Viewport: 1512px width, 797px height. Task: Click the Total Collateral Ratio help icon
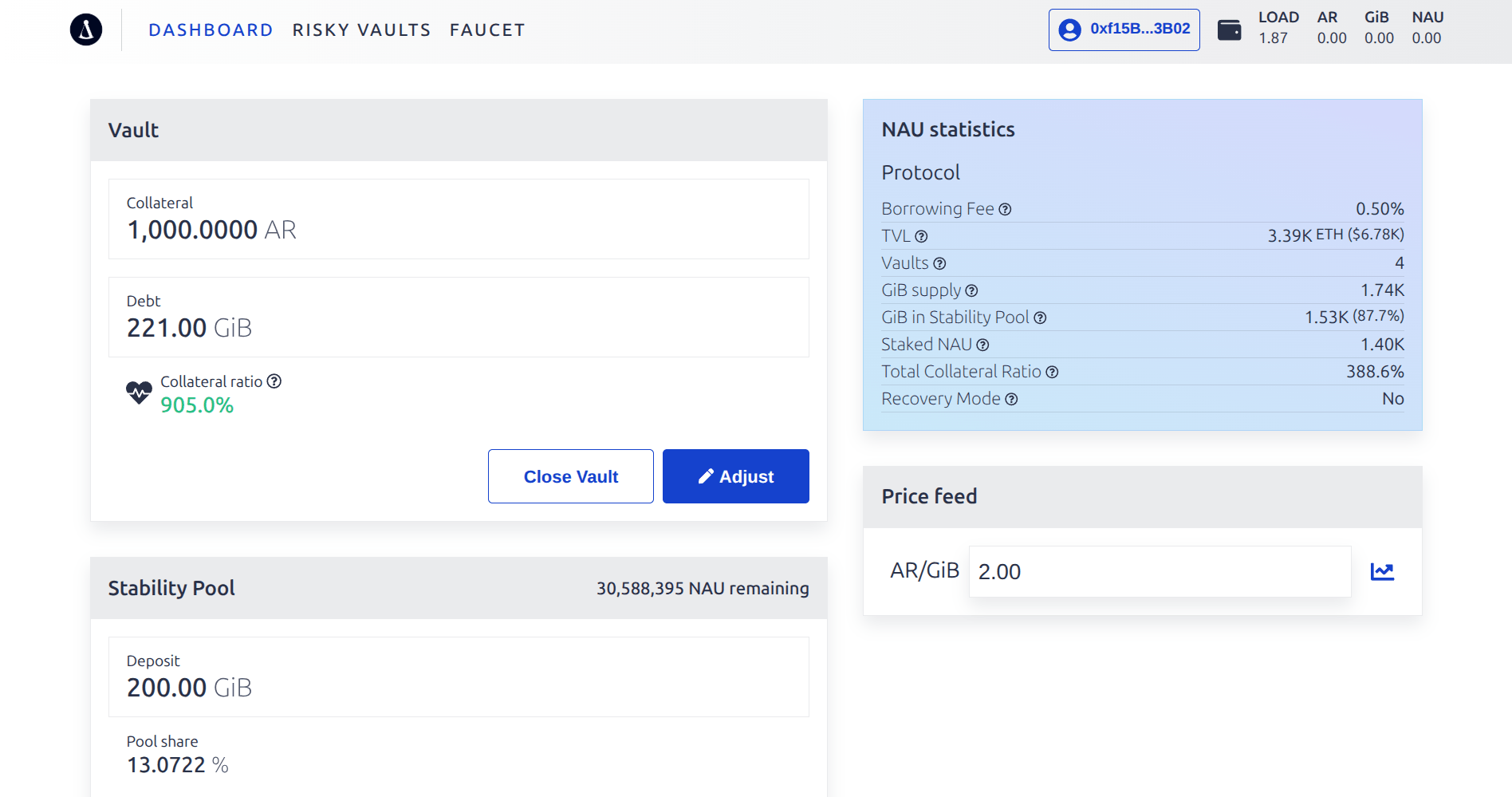[x=1052, y=372]
